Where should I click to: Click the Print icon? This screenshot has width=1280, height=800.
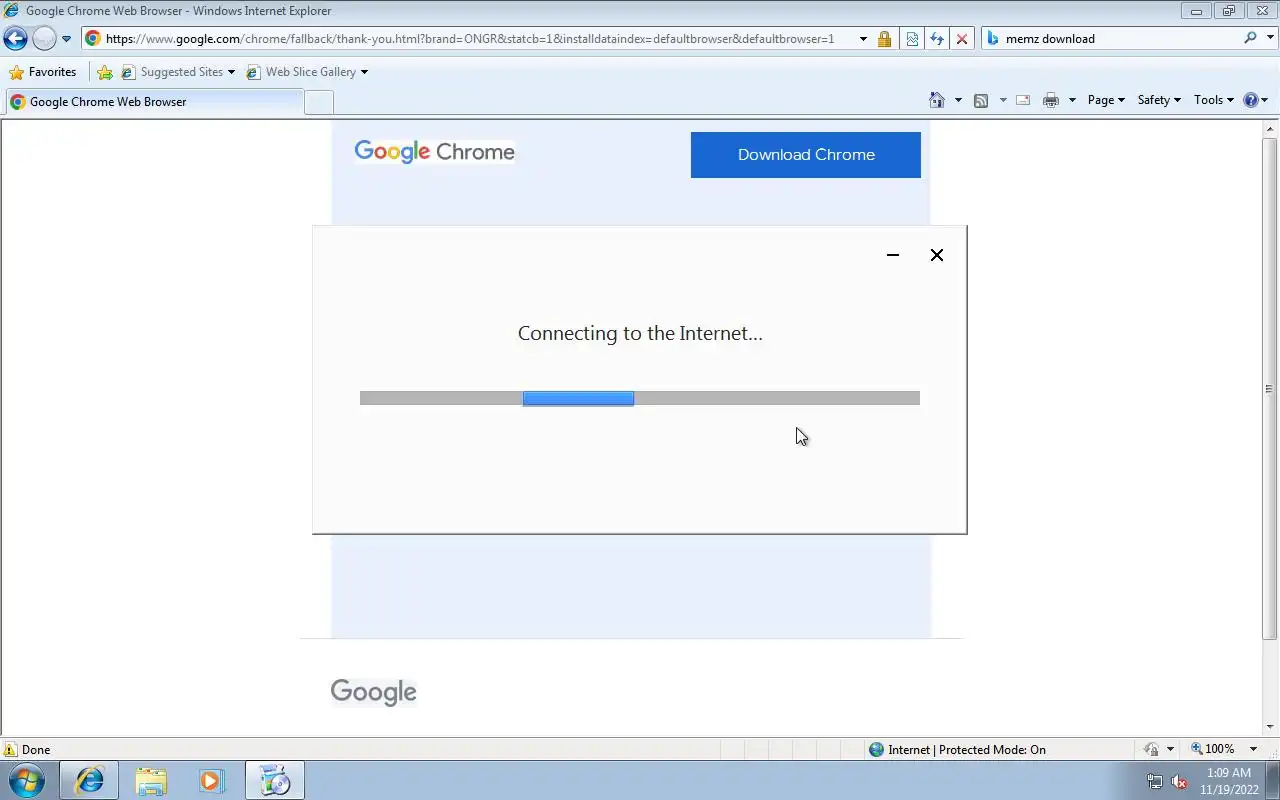click(x=1051, y=100)
